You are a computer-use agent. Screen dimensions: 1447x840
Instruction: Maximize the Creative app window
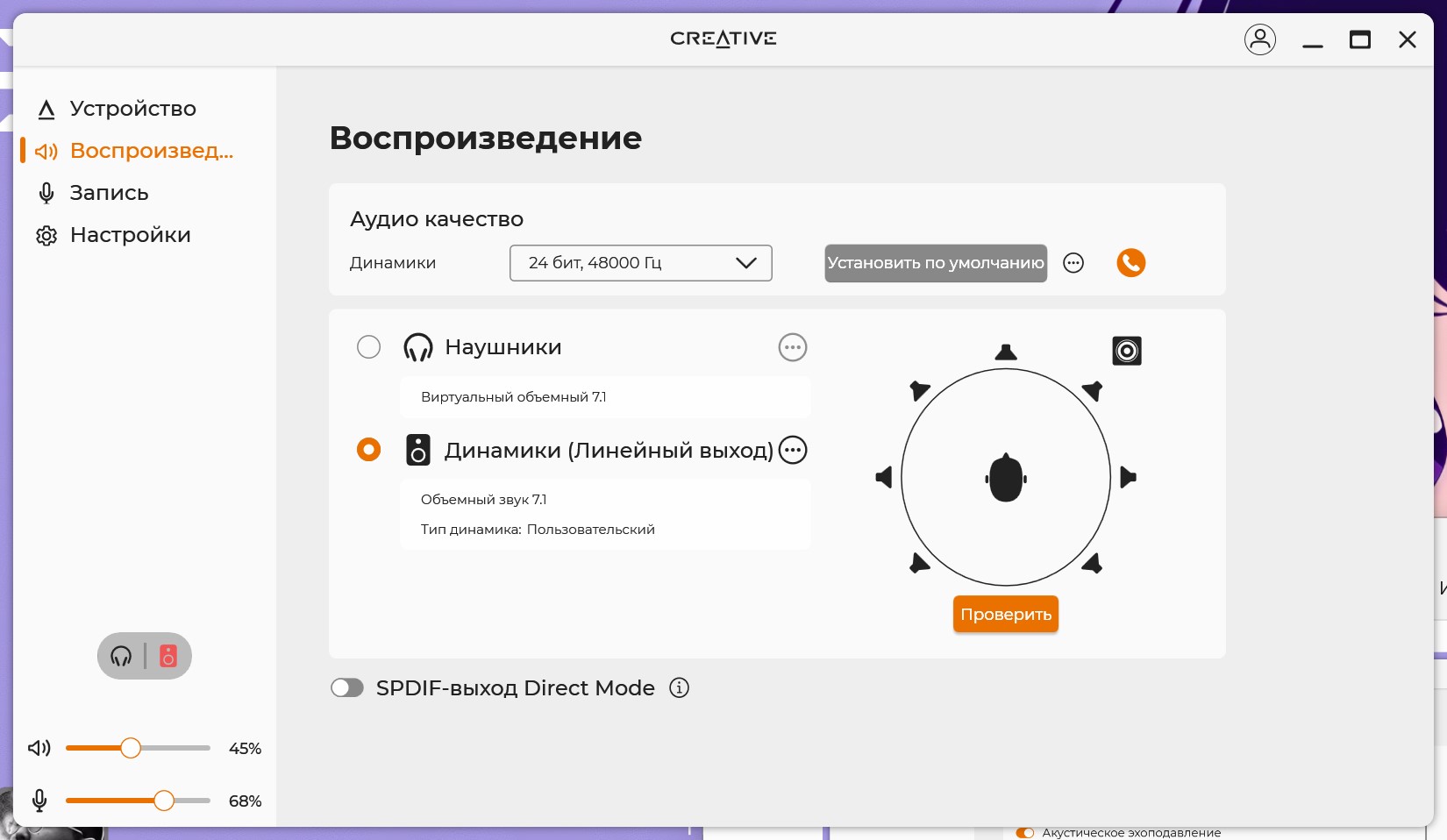1360,39
